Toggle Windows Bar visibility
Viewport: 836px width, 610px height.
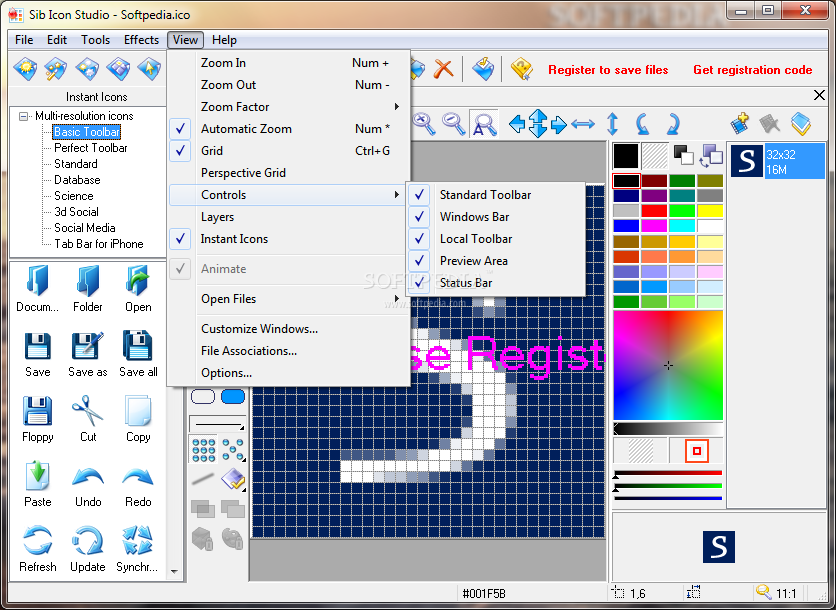pos(495,216)
